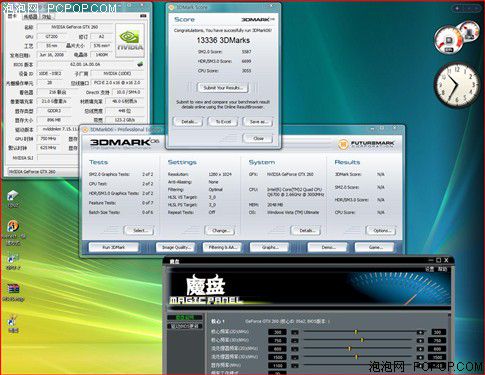Image resolution: width=485 pixels, height=375 pixels.
Task: Click the left 1500 shader clock value field
Action: point(277,357)
